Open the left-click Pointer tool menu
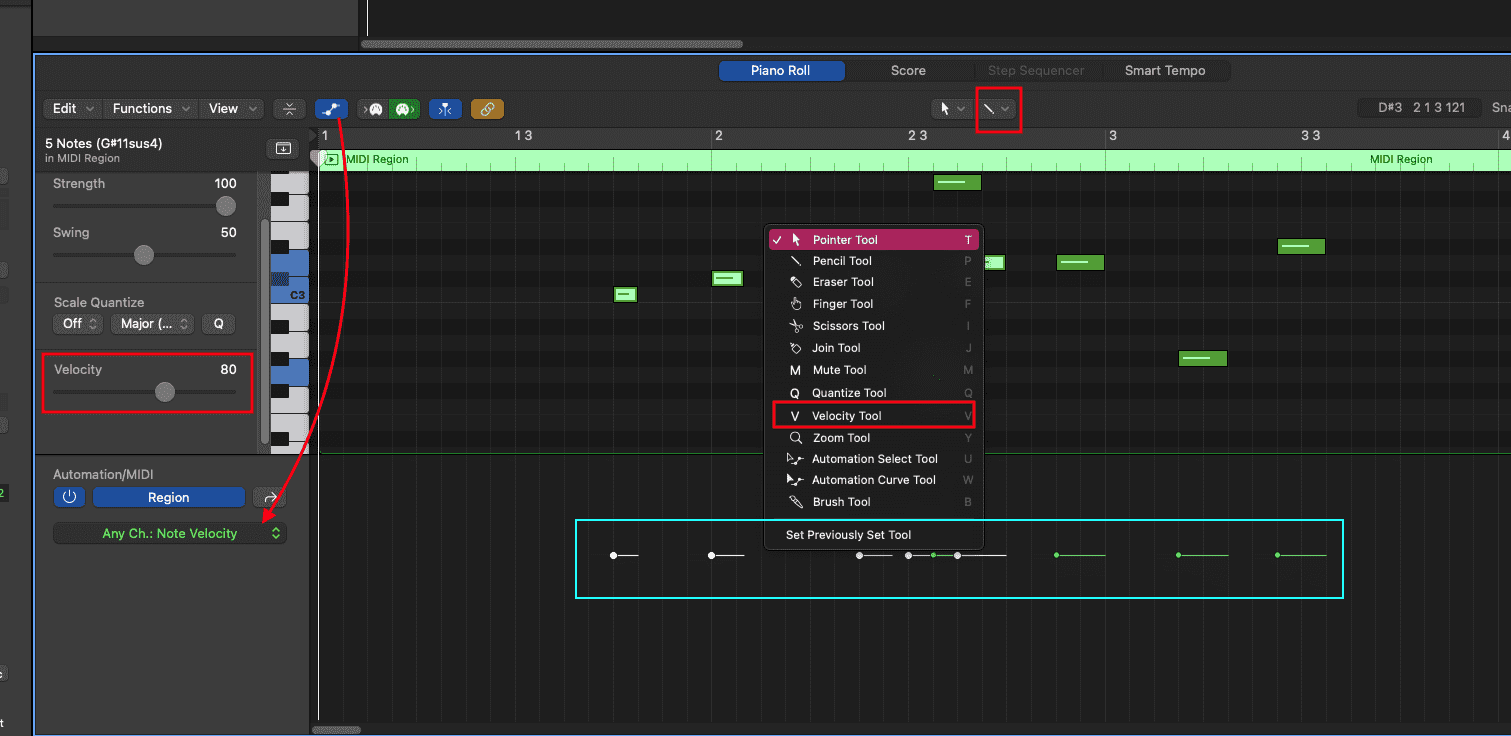The height and width of the screenshot is (736, 1511). point(950,109)
